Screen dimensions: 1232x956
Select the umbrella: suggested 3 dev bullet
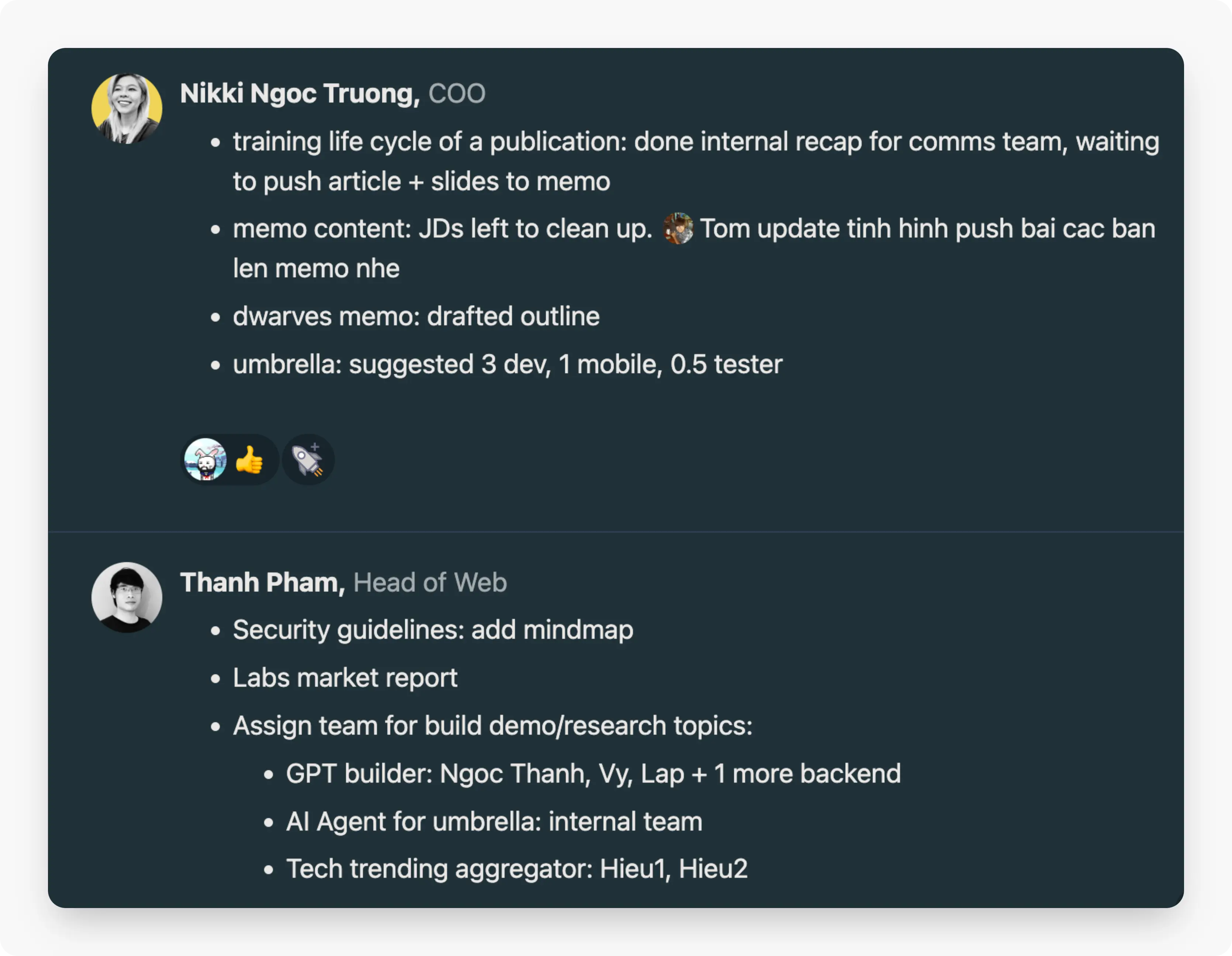coord(508,364)
